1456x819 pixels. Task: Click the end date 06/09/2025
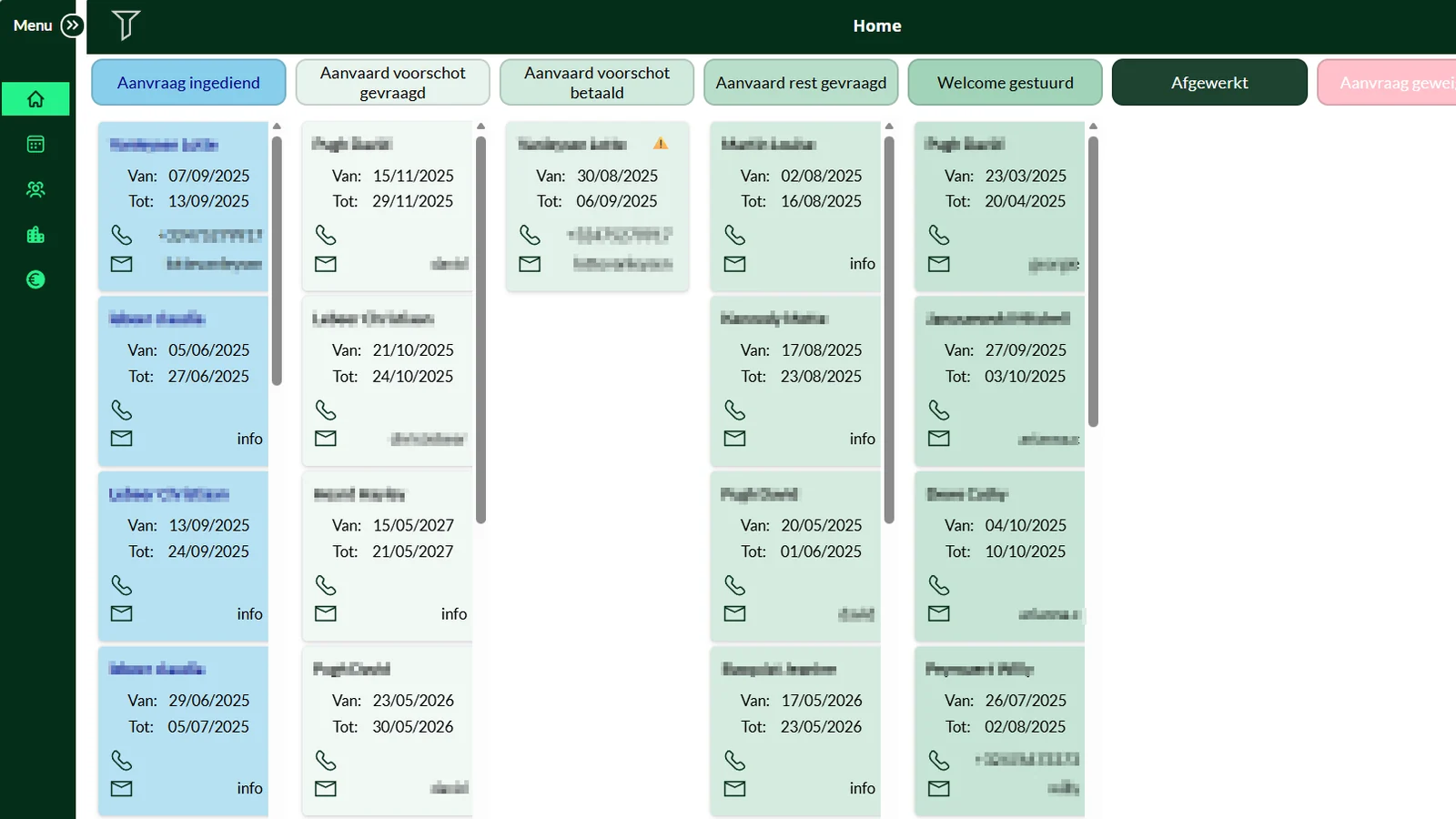pos(616,201)
